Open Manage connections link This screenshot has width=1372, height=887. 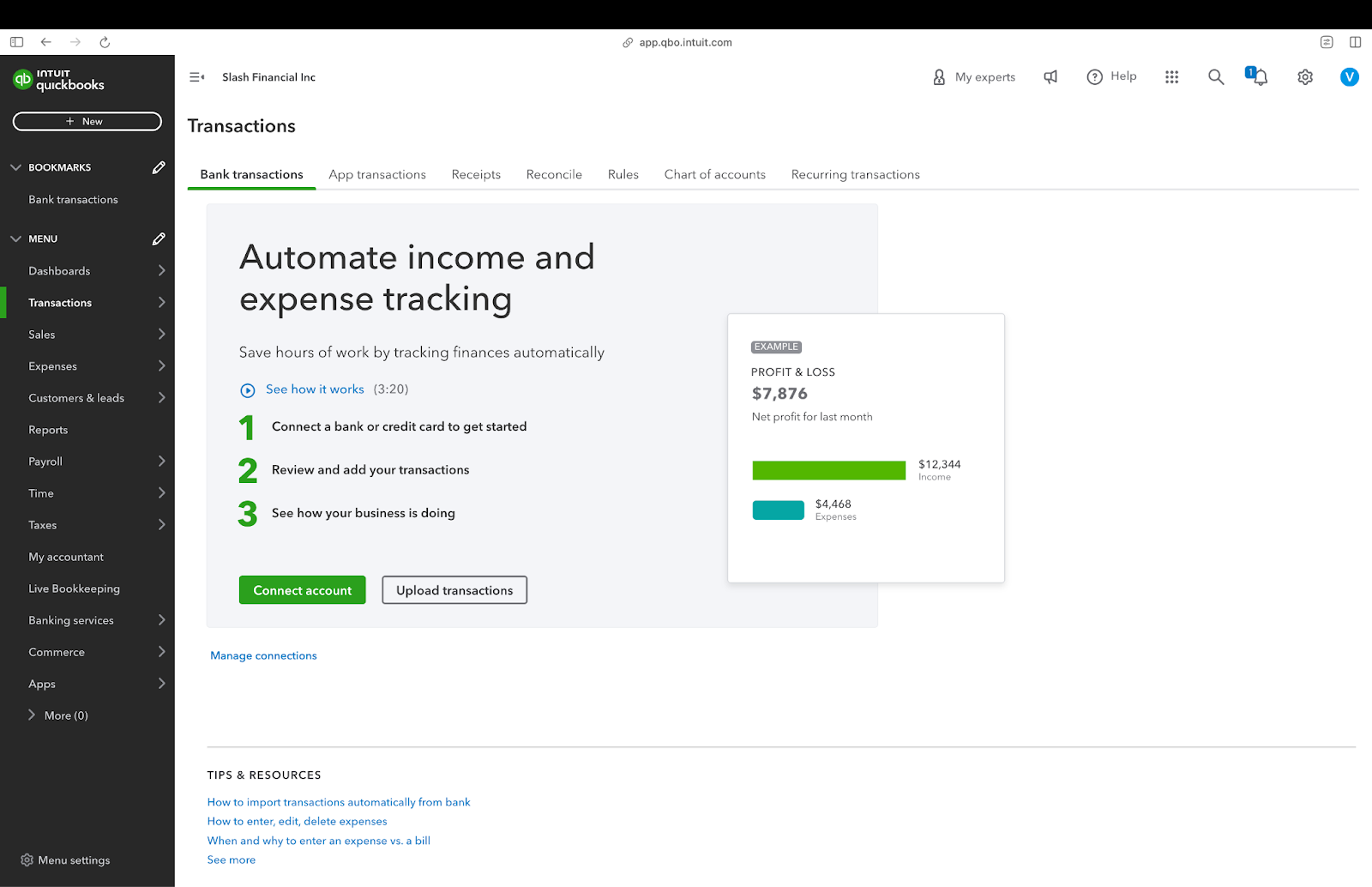pos(263,655)
